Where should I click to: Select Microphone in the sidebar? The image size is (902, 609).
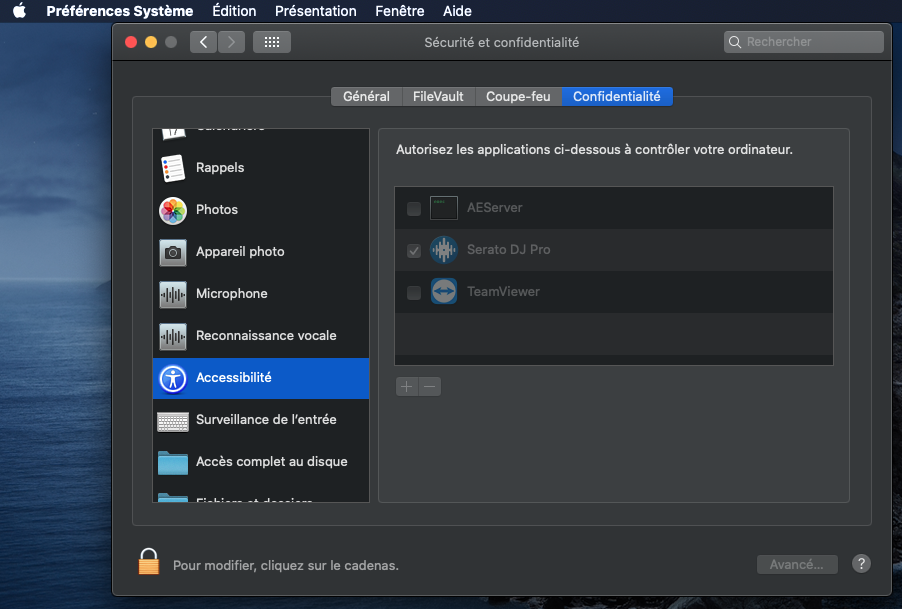tap(261, 294)
